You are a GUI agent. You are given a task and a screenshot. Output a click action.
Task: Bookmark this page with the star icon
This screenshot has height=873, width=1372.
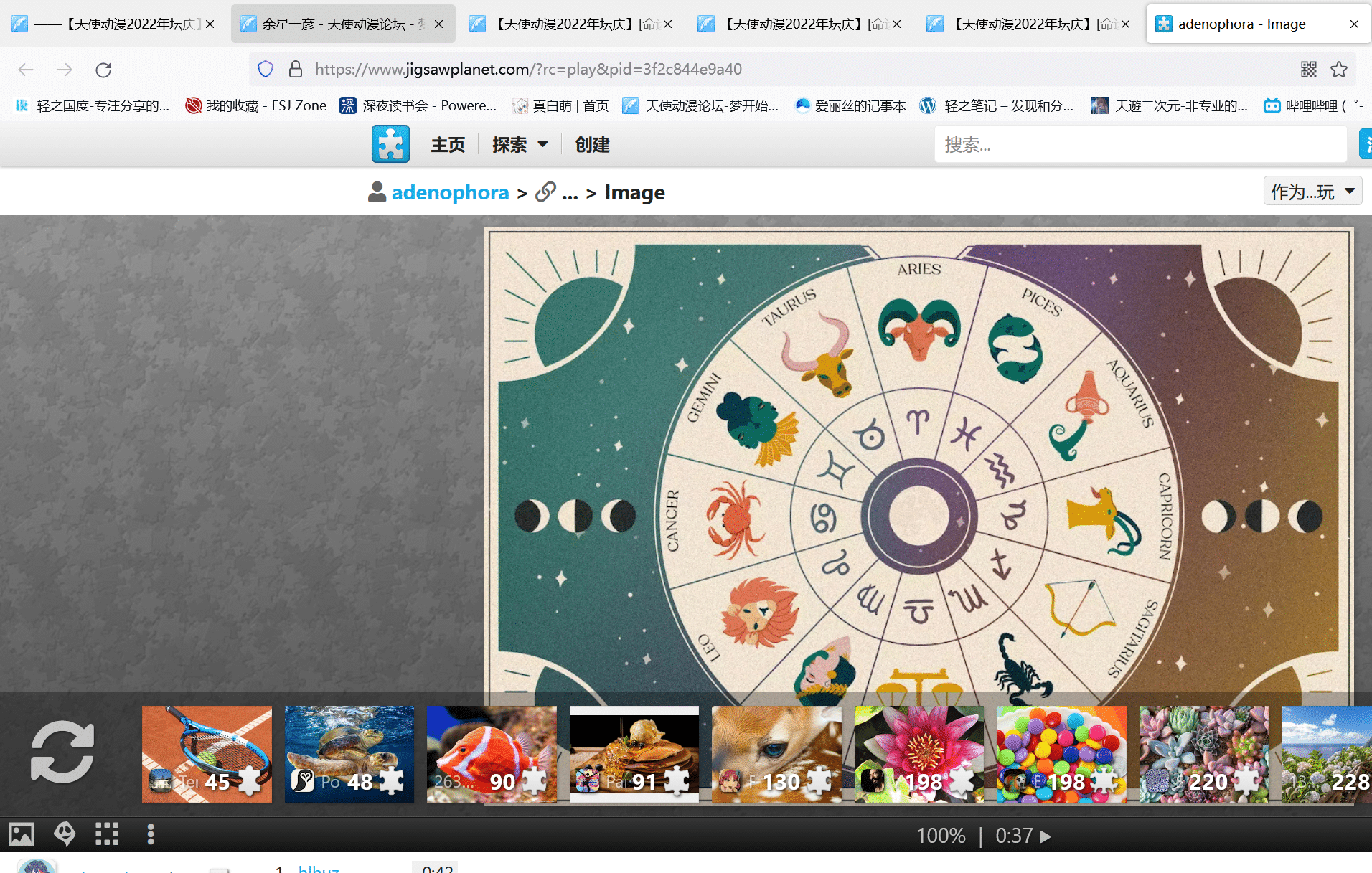(1339, 70)
